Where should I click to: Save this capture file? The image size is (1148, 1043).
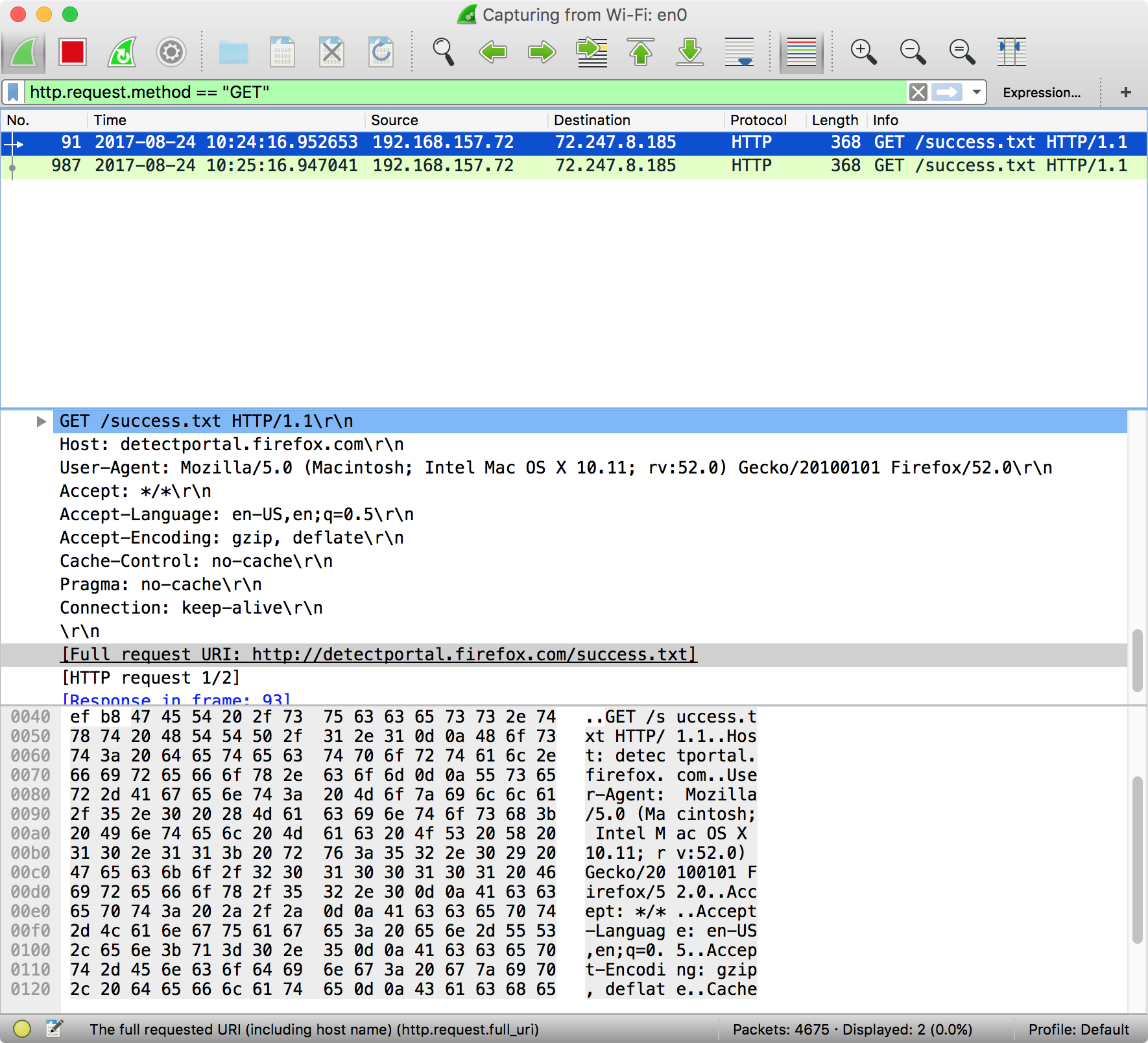283,52
